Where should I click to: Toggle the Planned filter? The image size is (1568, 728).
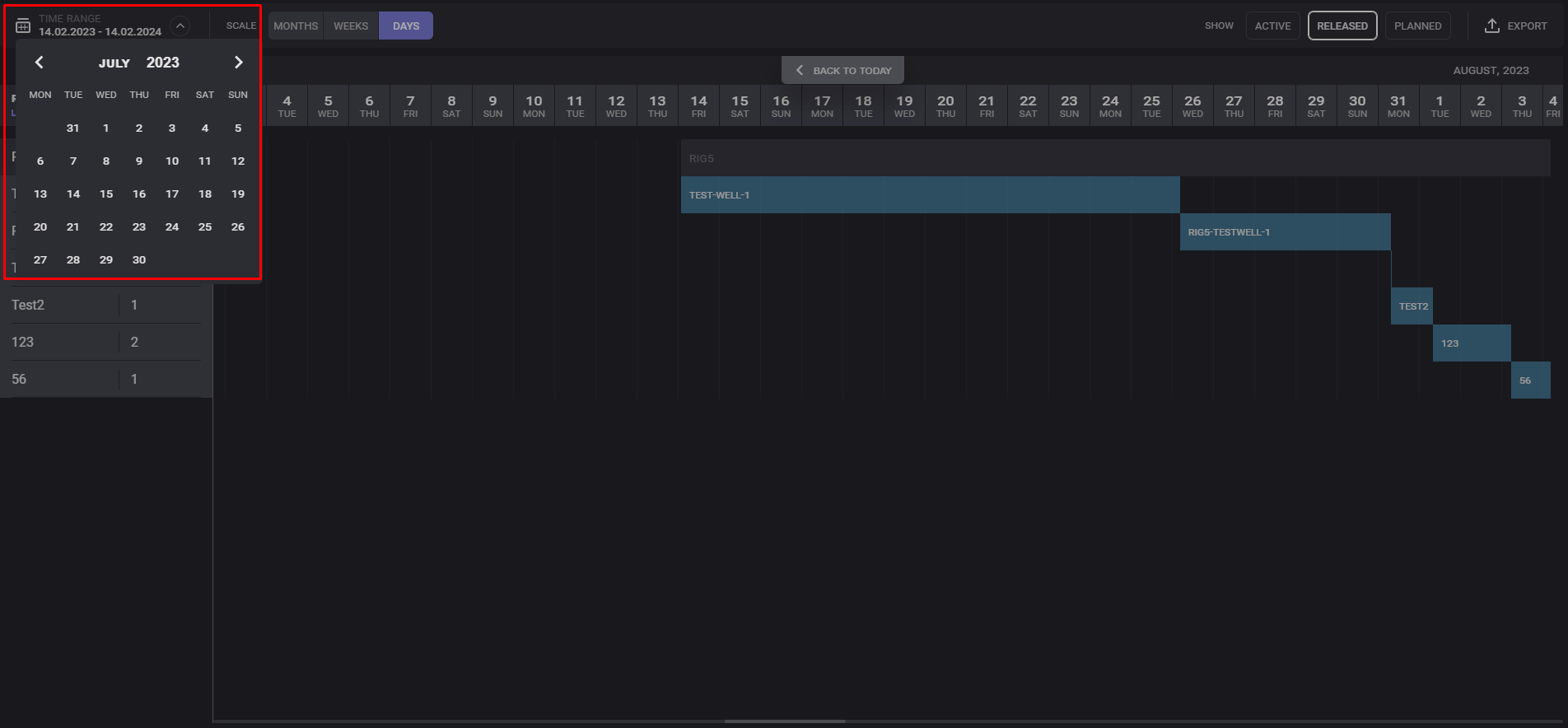[x=1417, y=26]
